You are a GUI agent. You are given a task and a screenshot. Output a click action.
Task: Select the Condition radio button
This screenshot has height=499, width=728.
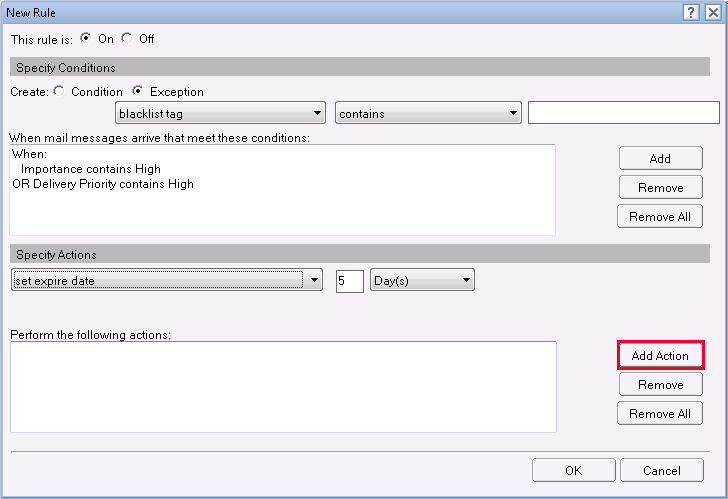pos(58,92)
